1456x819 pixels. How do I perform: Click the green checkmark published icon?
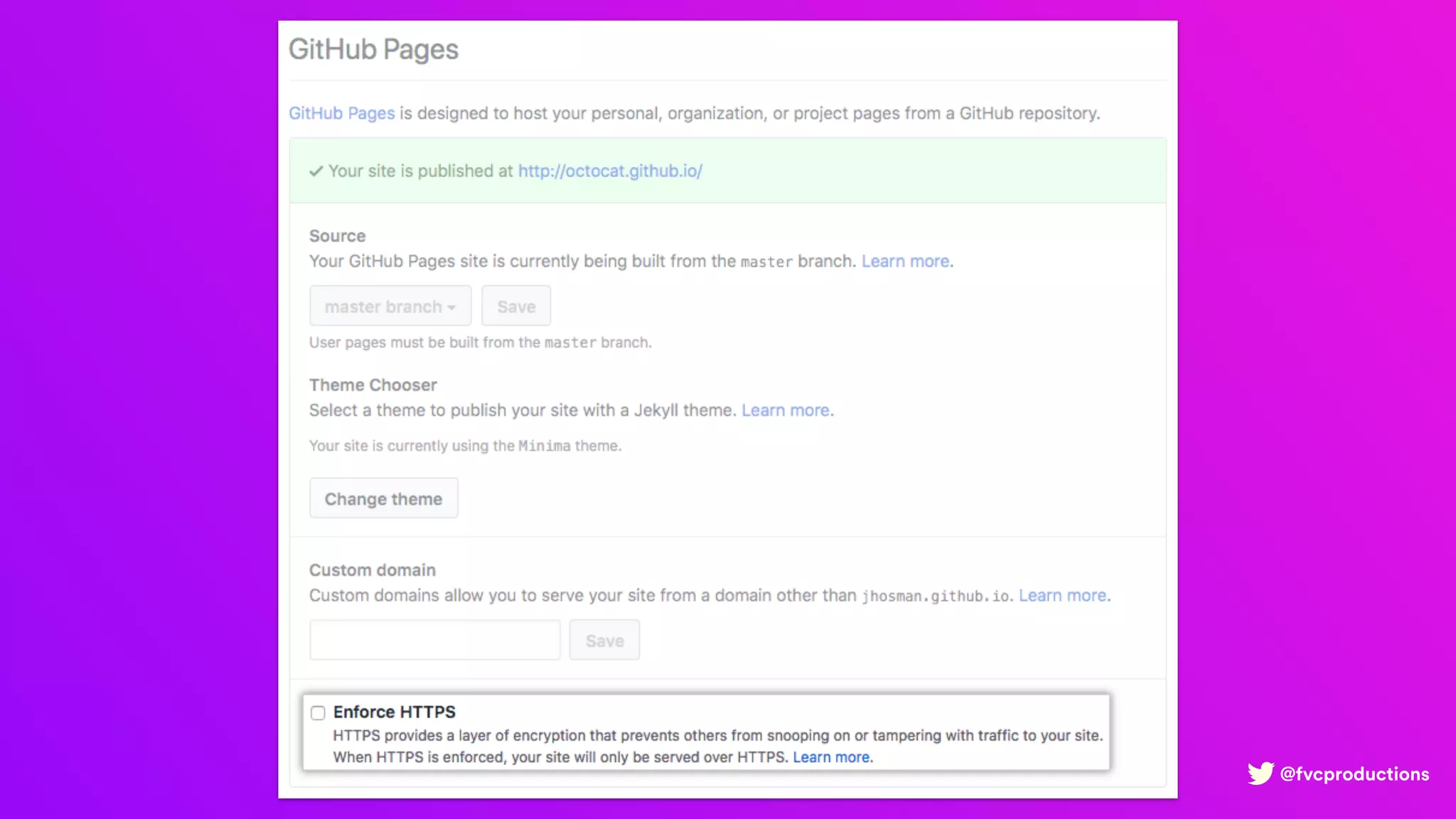pos(316,171)
